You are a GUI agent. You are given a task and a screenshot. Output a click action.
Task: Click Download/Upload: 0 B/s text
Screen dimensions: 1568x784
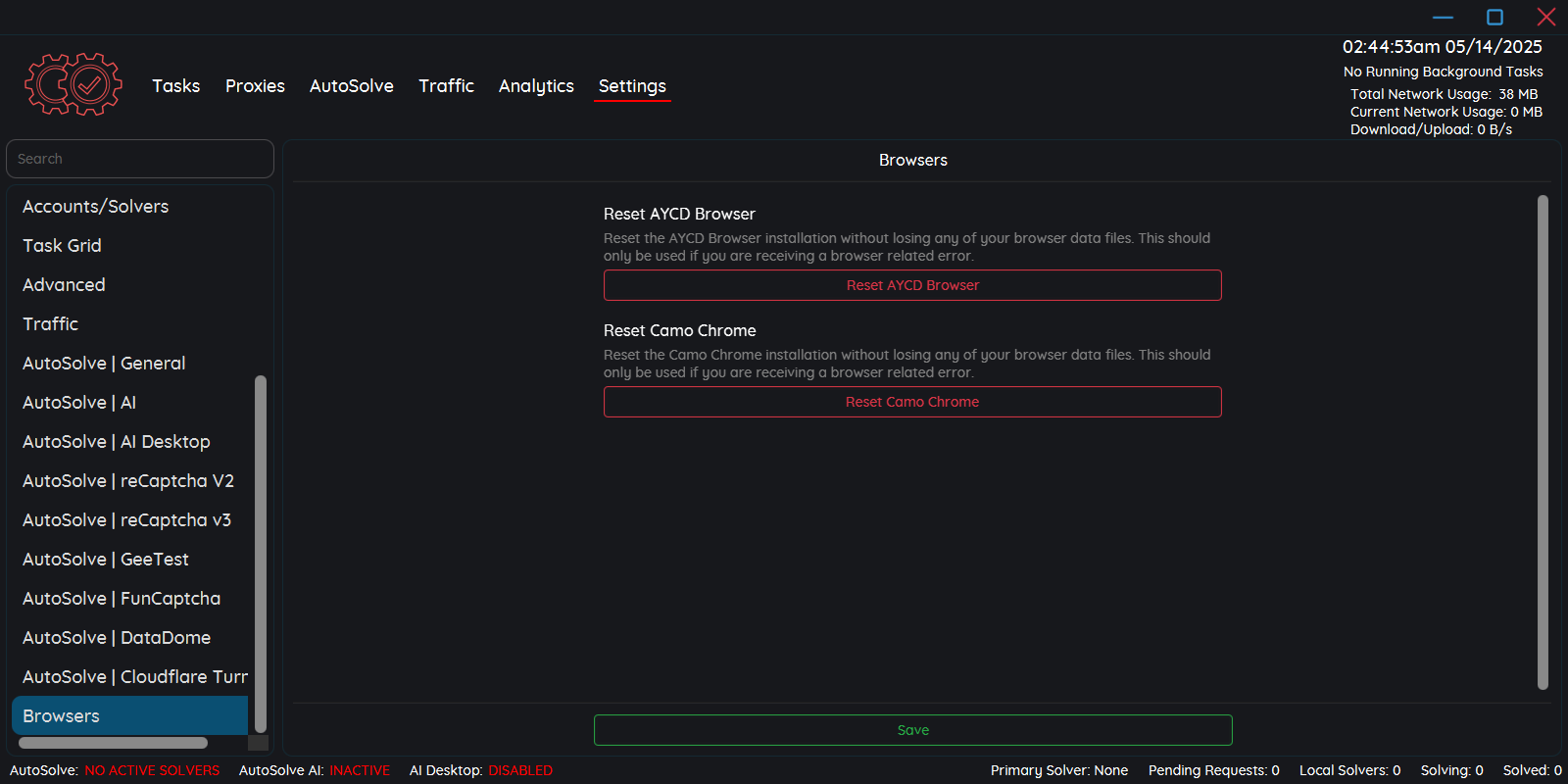pos(1431,129)
